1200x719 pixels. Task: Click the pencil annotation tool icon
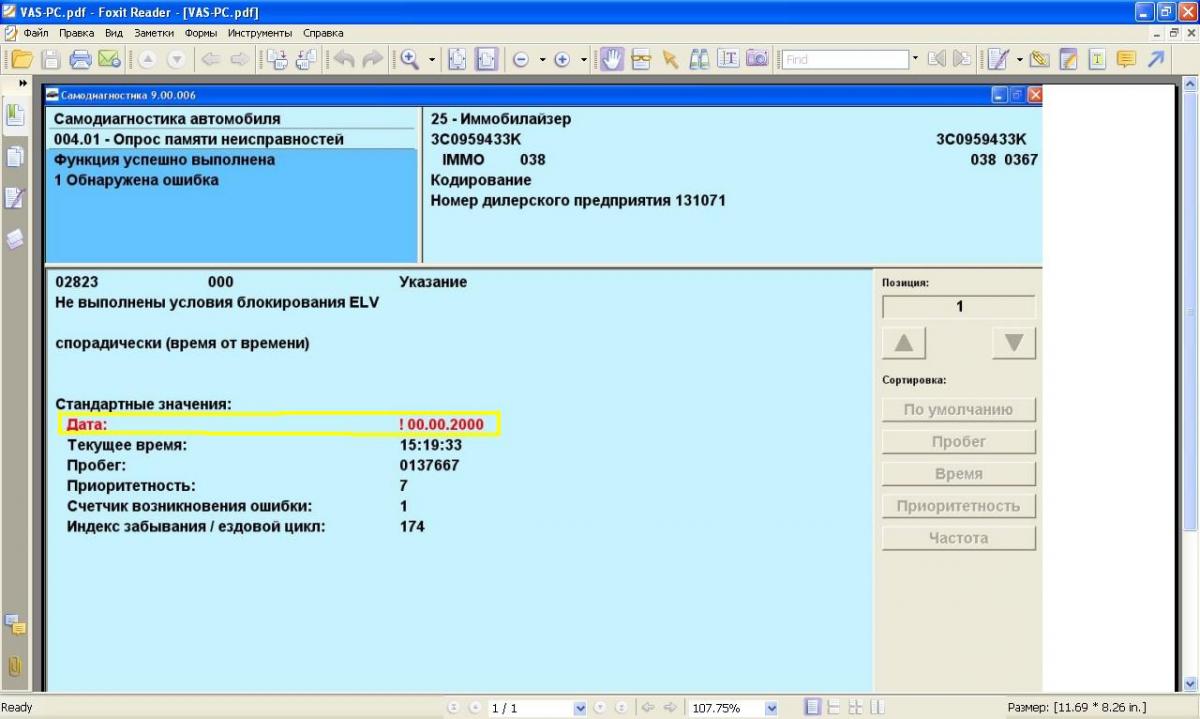point(997,59)
